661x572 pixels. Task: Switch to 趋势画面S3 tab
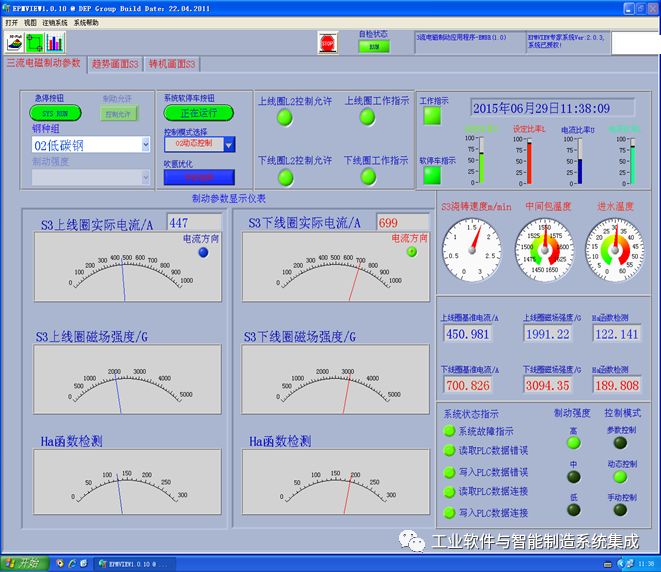point(115,64)
